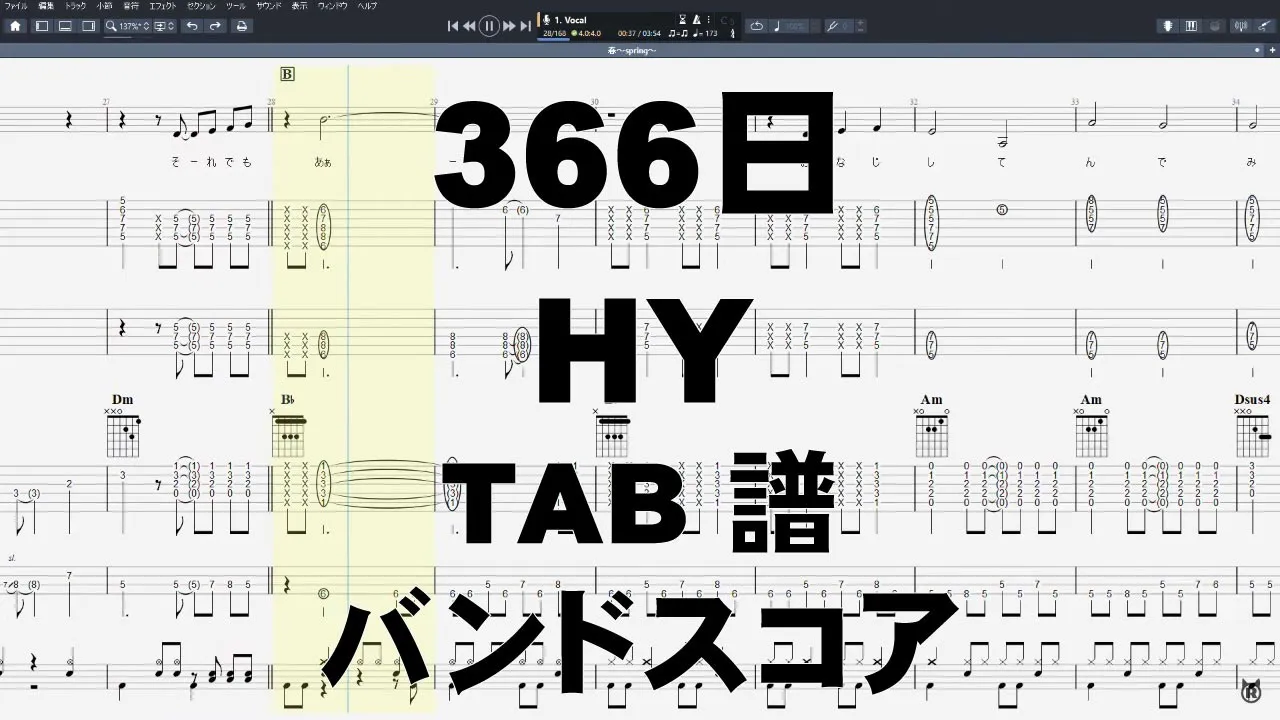Open the エフェクト menu
Viewport: 1280px width, 720px height.
pyautogui.click(x=162, y=6)
